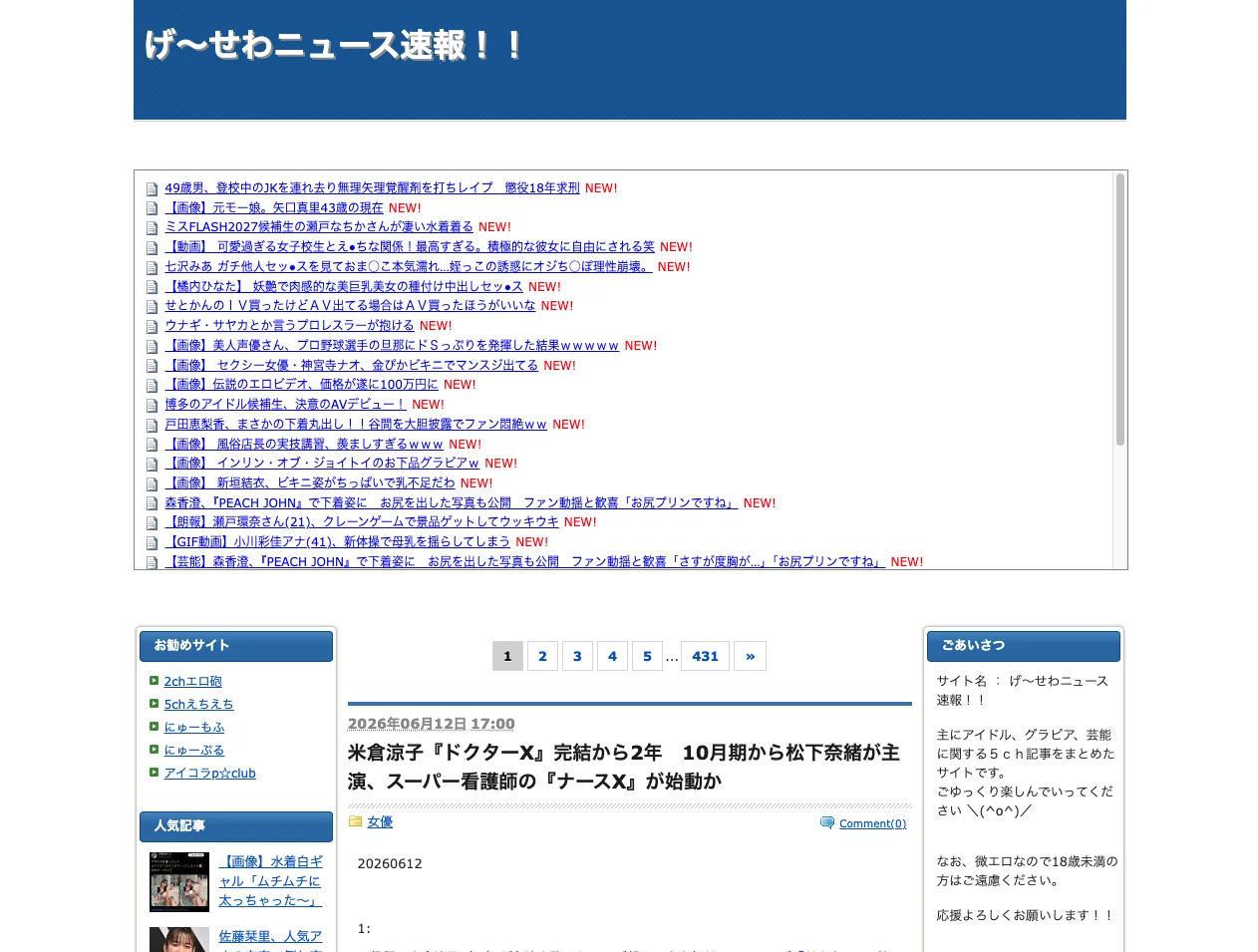Click the date 2026年06月12日 17:00
Viewport: 1258px width, 952px height.
pyautogui.click(x=432, y=724)
